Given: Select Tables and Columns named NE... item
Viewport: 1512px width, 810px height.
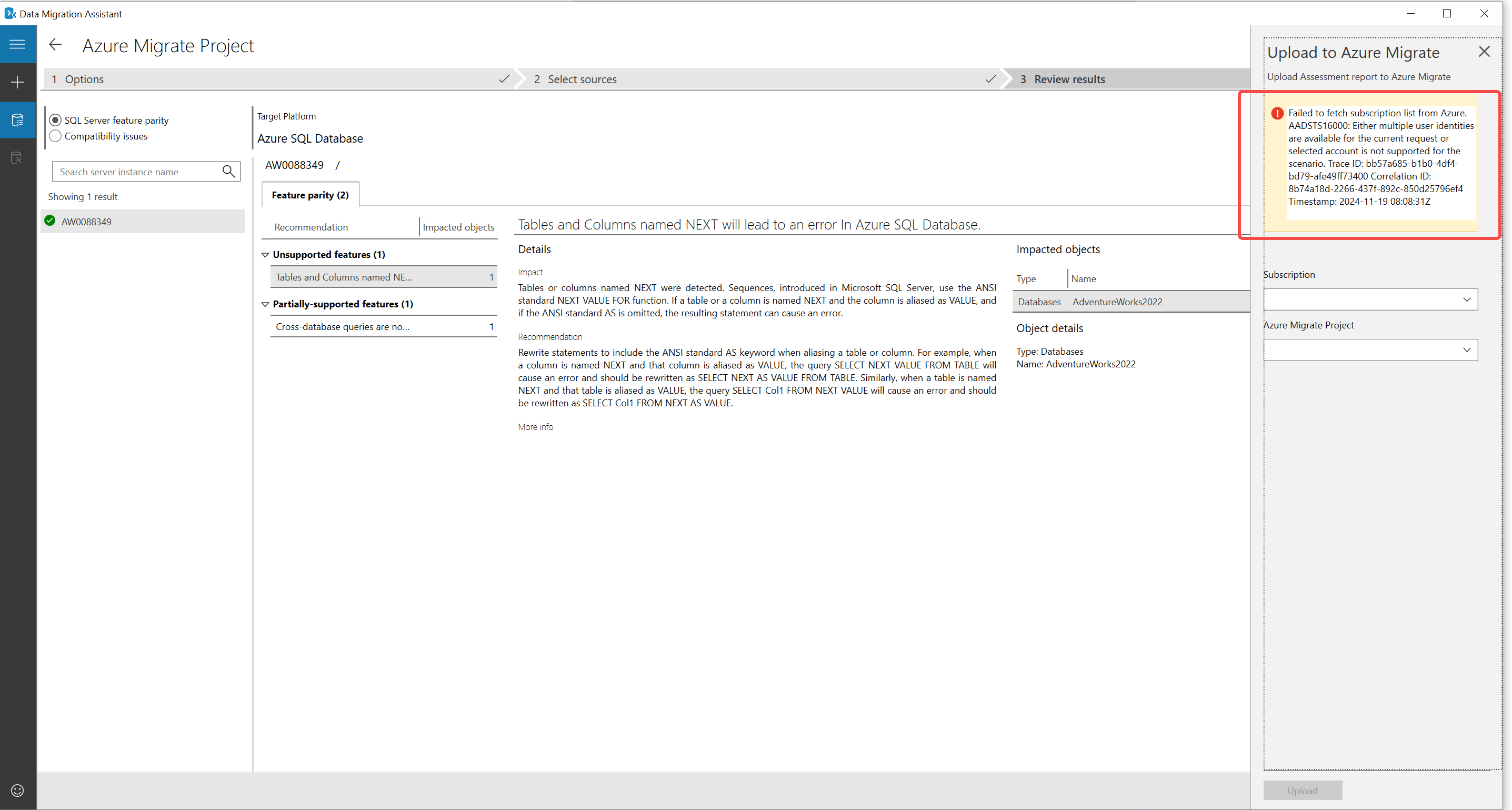Looking at the screenshot, I should coord(383,277).
